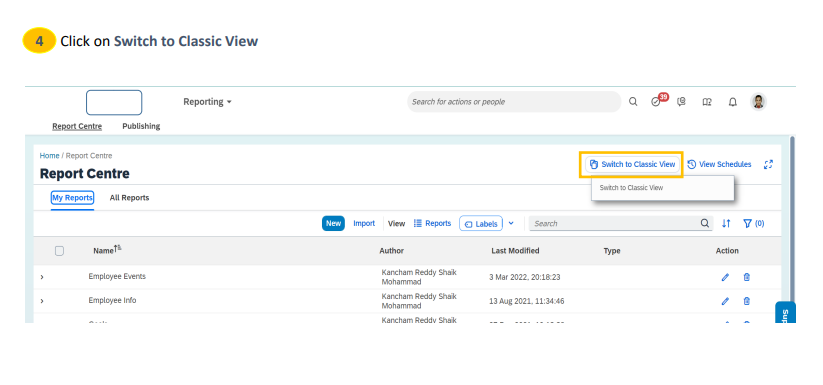This screenshot has width=823, height=385.
Task: Switch to the My Reports tab
Action: (72, 198)
